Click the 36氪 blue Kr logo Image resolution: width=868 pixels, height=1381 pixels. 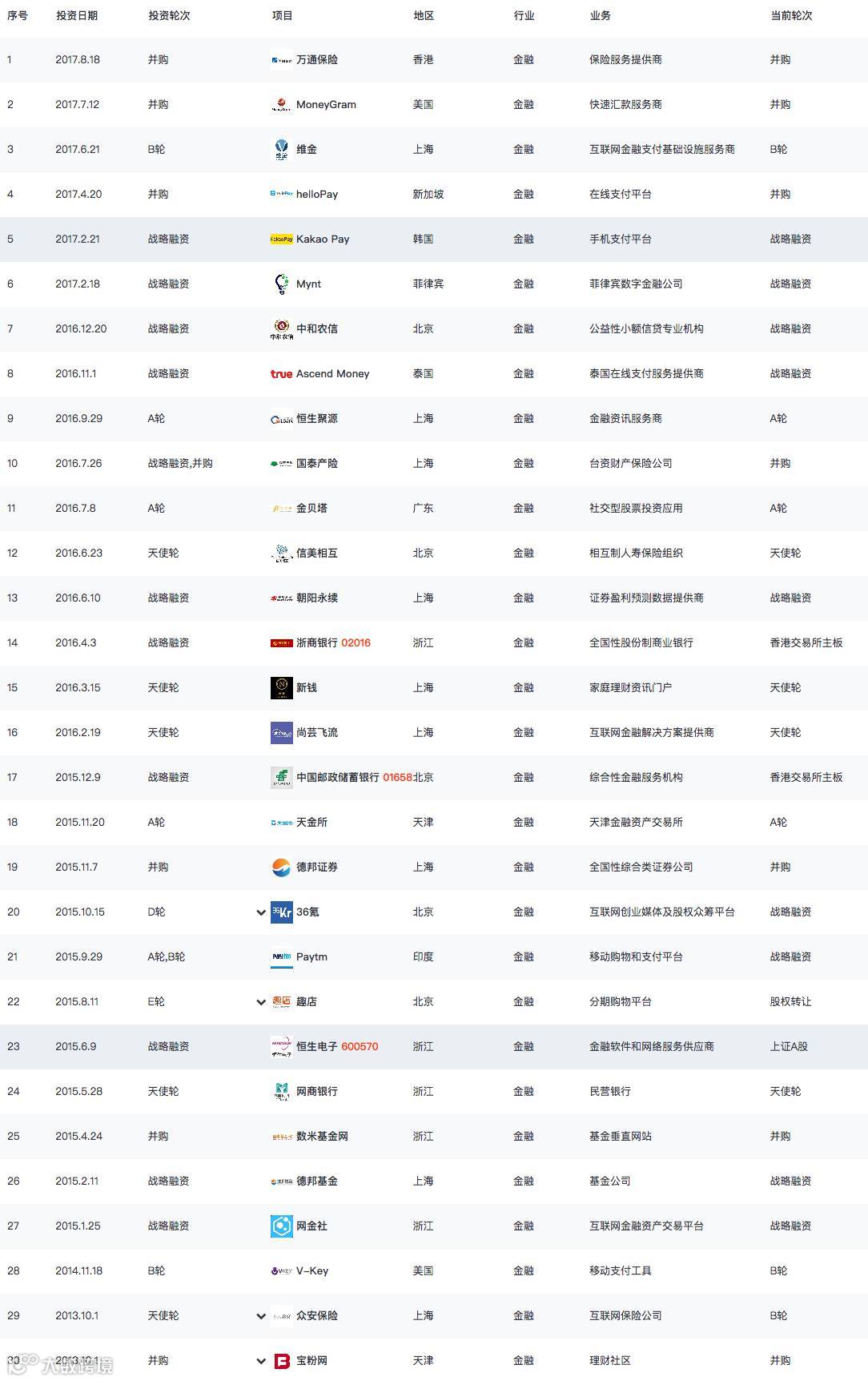[281, 912]
